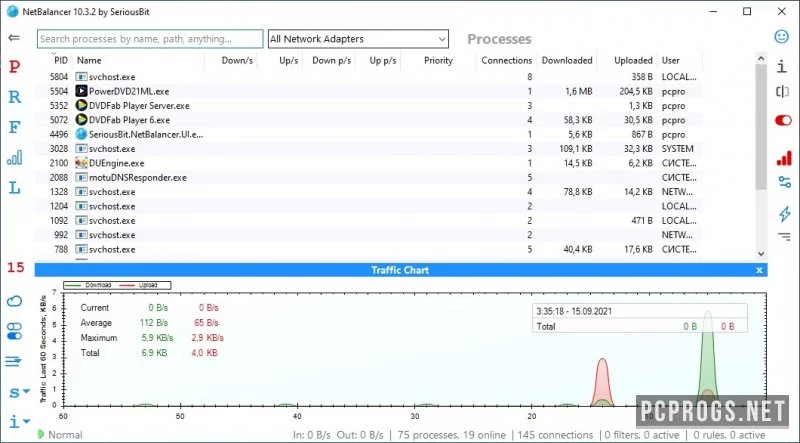800x443 pixels.
Task: Click the right sidebar menu lines icon
Action: 784,236
